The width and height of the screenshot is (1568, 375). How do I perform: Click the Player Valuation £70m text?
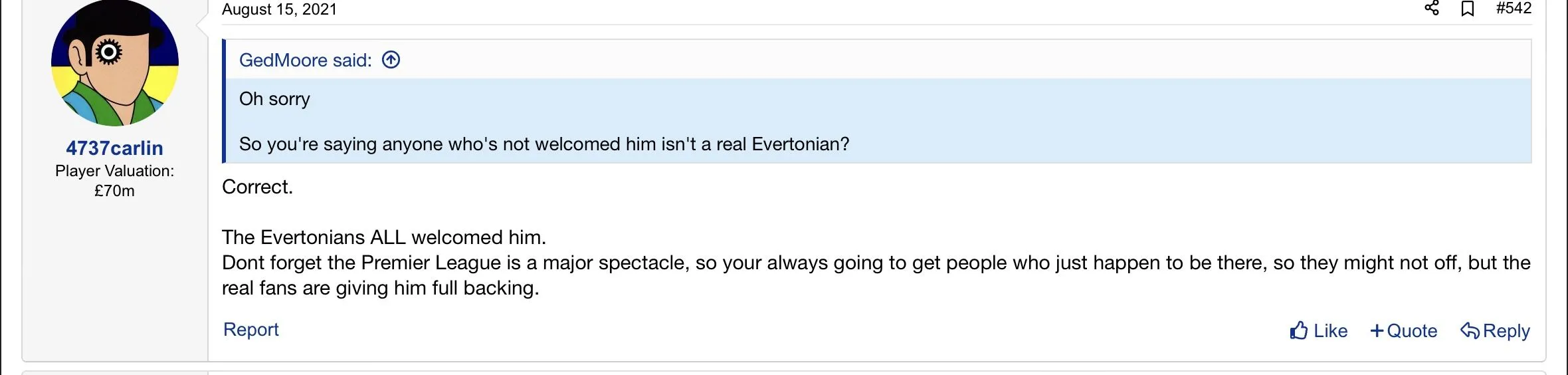114,181
